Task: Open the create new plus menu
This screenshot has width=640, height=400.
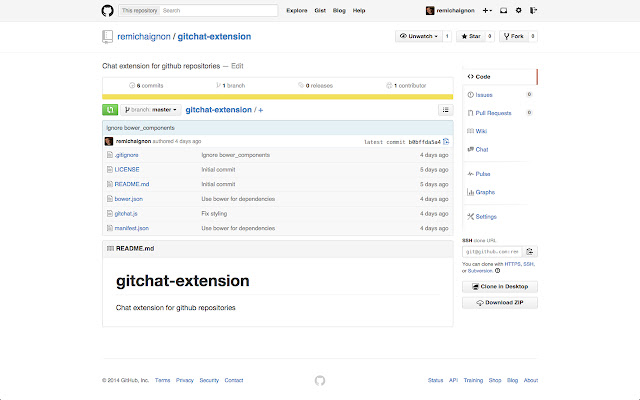Action: click(487, 11)
